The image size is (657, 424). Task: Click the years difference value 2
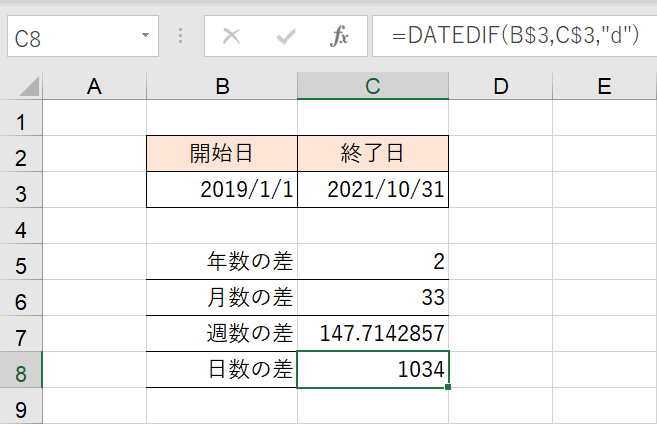373,262
